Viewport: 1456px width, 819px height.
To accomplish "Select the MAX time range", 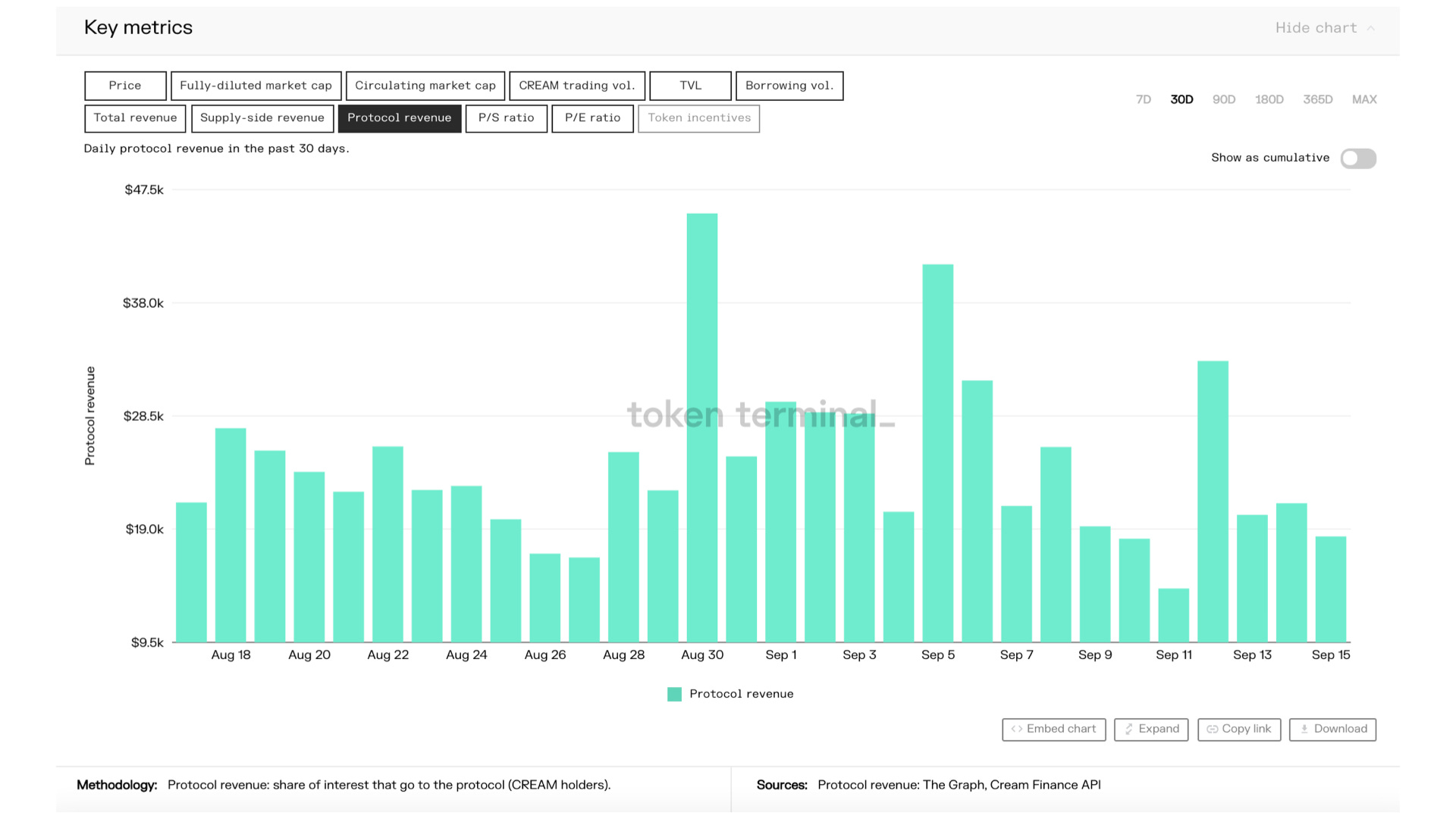I will [x=1363, y=99].
